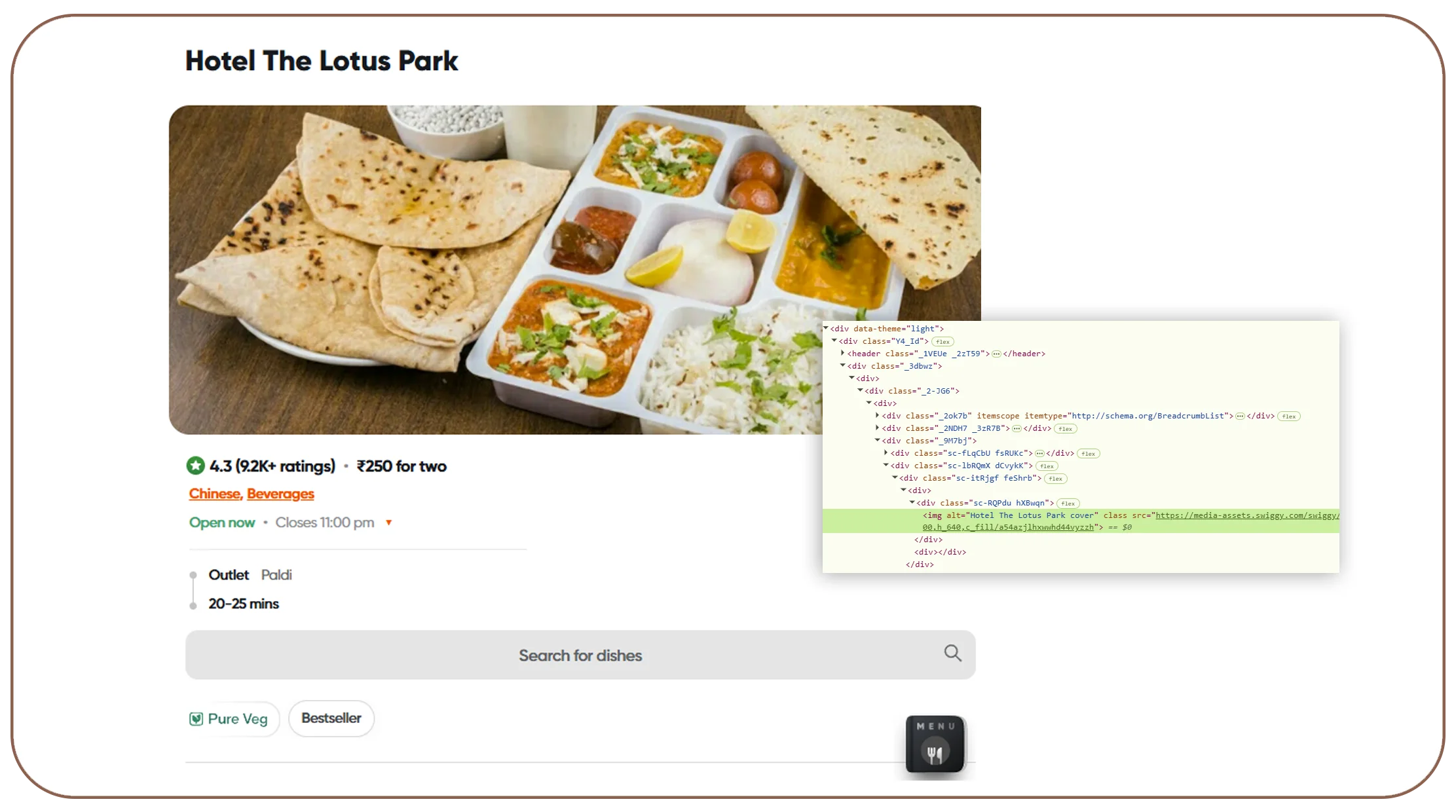1456x812 pixels.
Task: Collapse the div data-theme="light" node
Action: [x=826, y=328]
